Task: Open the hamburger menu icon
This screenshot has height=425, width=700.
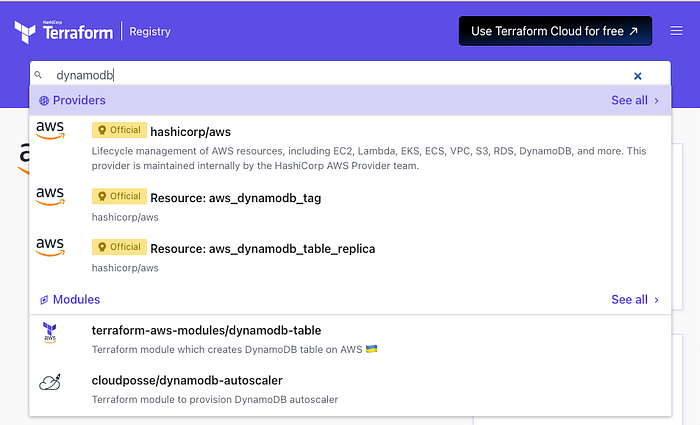Action: (676, 31)
